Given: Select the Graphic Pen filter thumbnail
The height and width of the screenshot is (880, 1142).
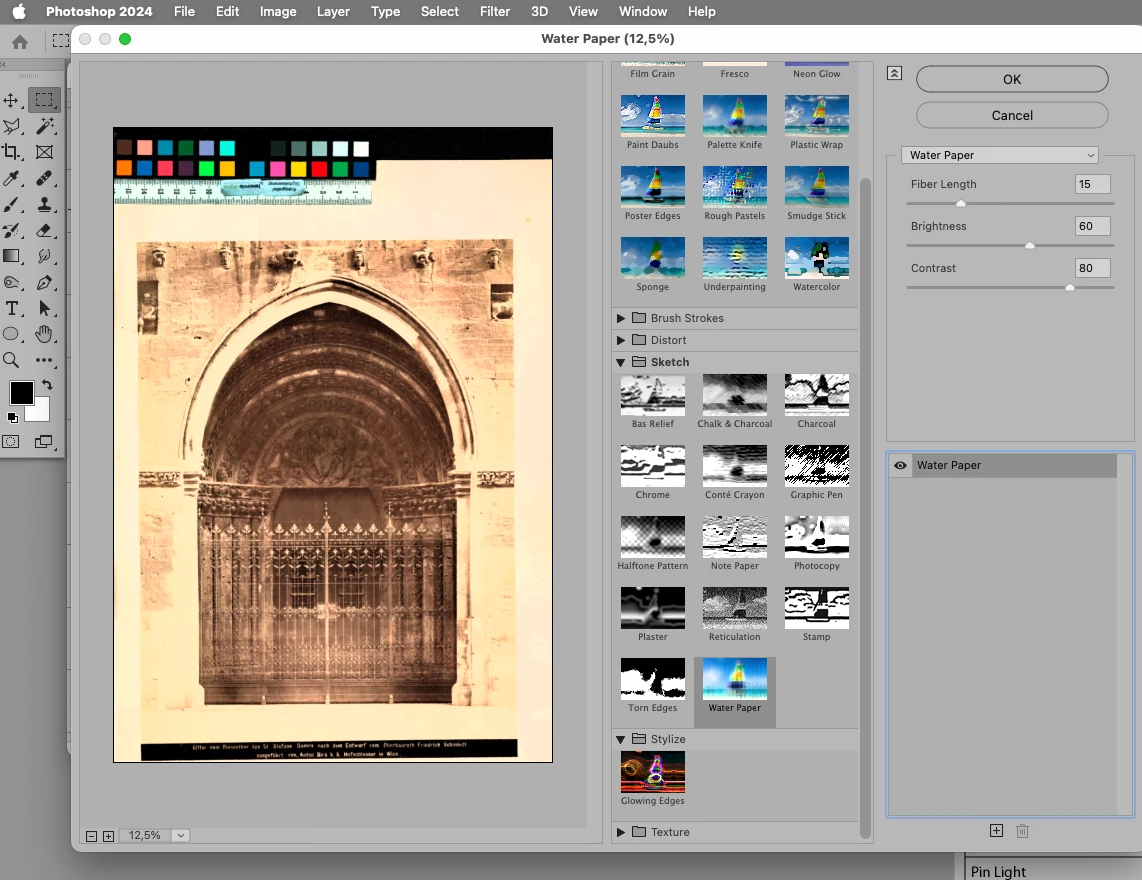Looking at the screenshot, I should [816, 466].
